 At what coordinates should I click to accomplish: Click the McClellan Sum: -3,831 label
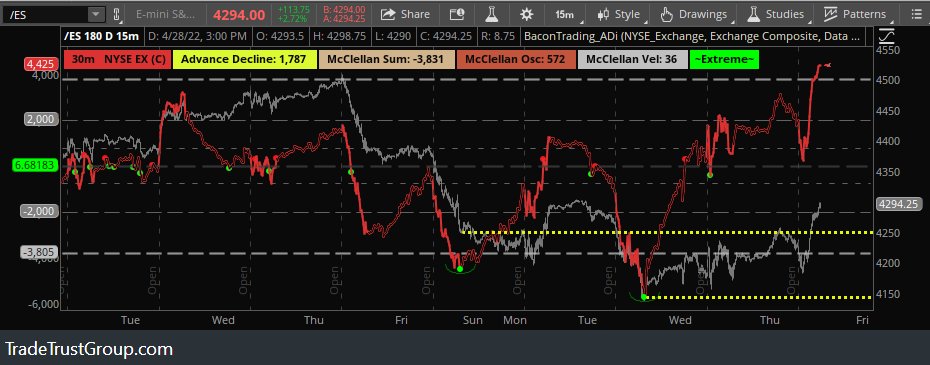(x=387, y=59)
